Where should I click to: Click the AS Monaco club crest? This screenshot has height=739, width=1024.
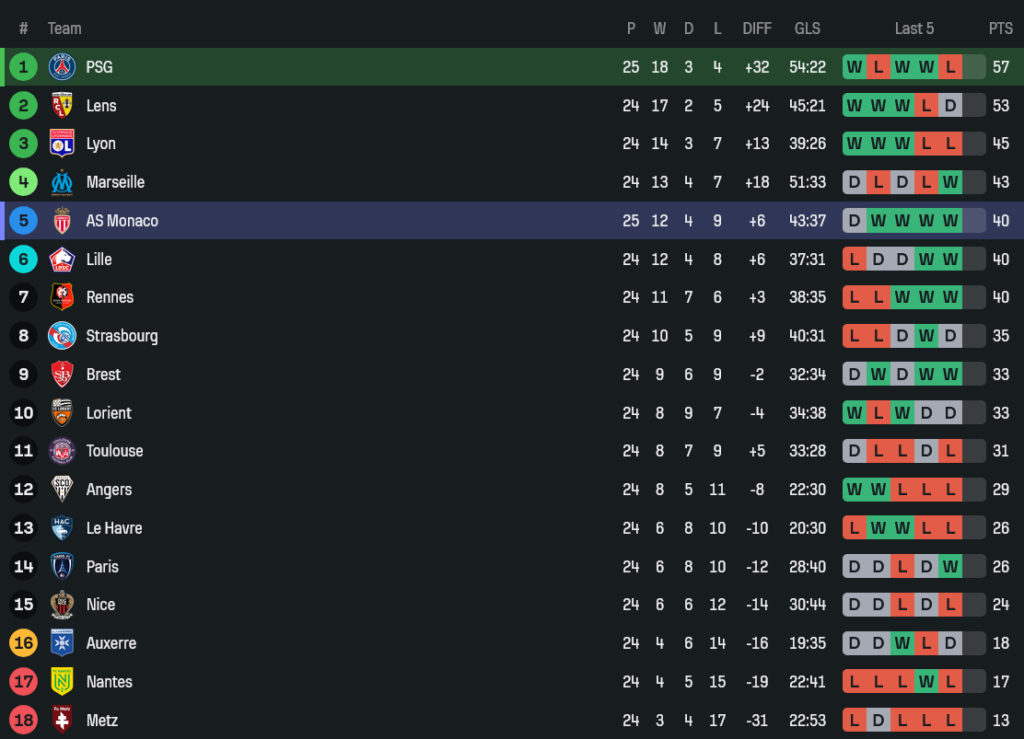[62, 221]
